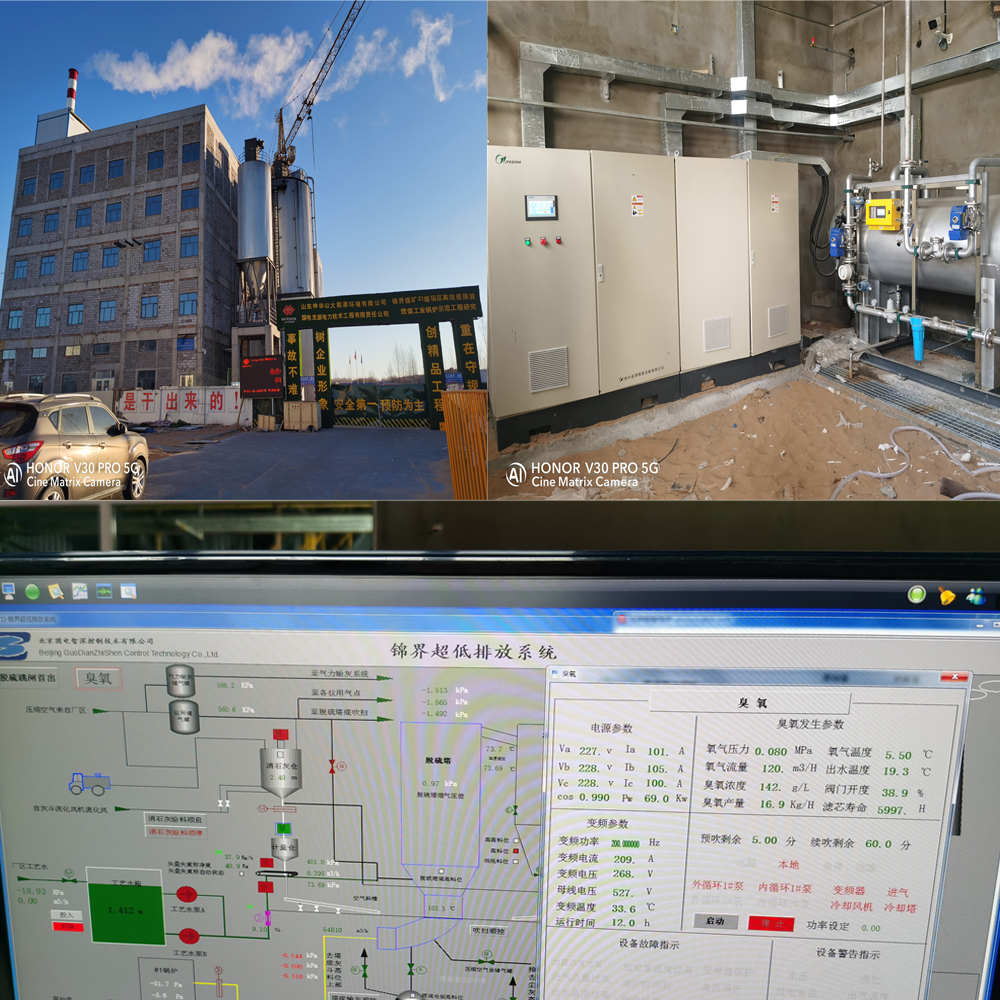Click the 氧气压力 value 0.080
This screenshot has width=1000, height=1000.
click(770, 751)
